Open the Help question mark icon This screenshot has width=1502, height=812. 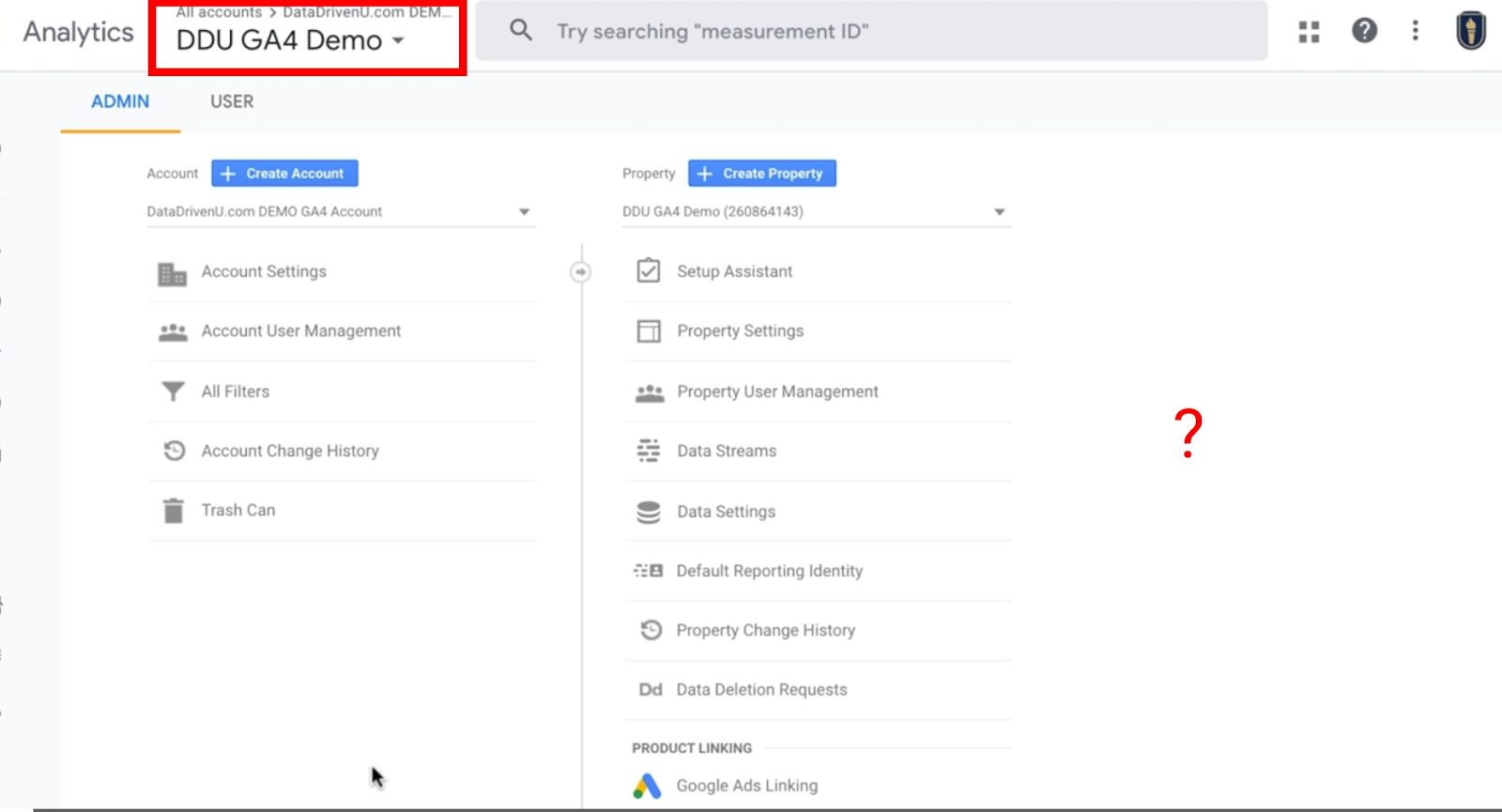coord(1364,31)
